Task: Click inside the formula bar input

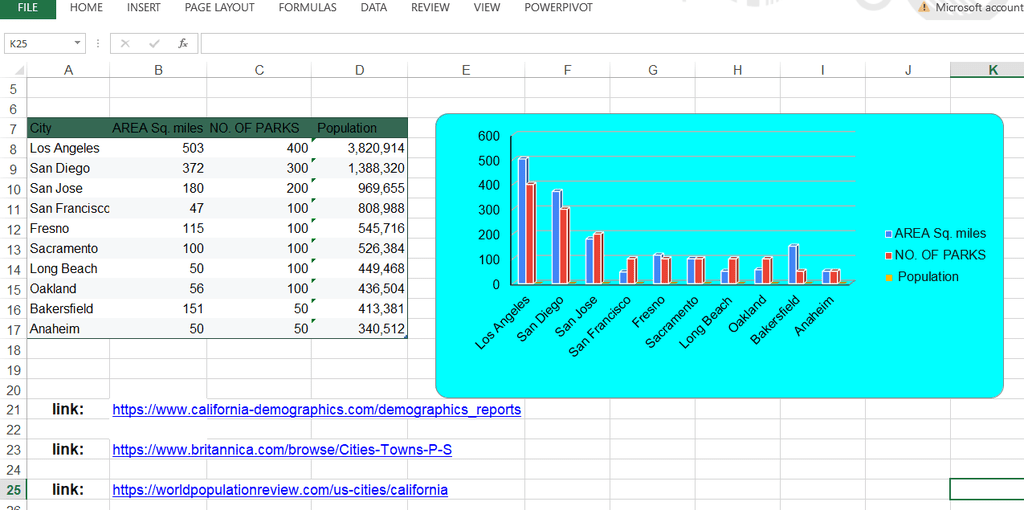Action: (600, 43)
